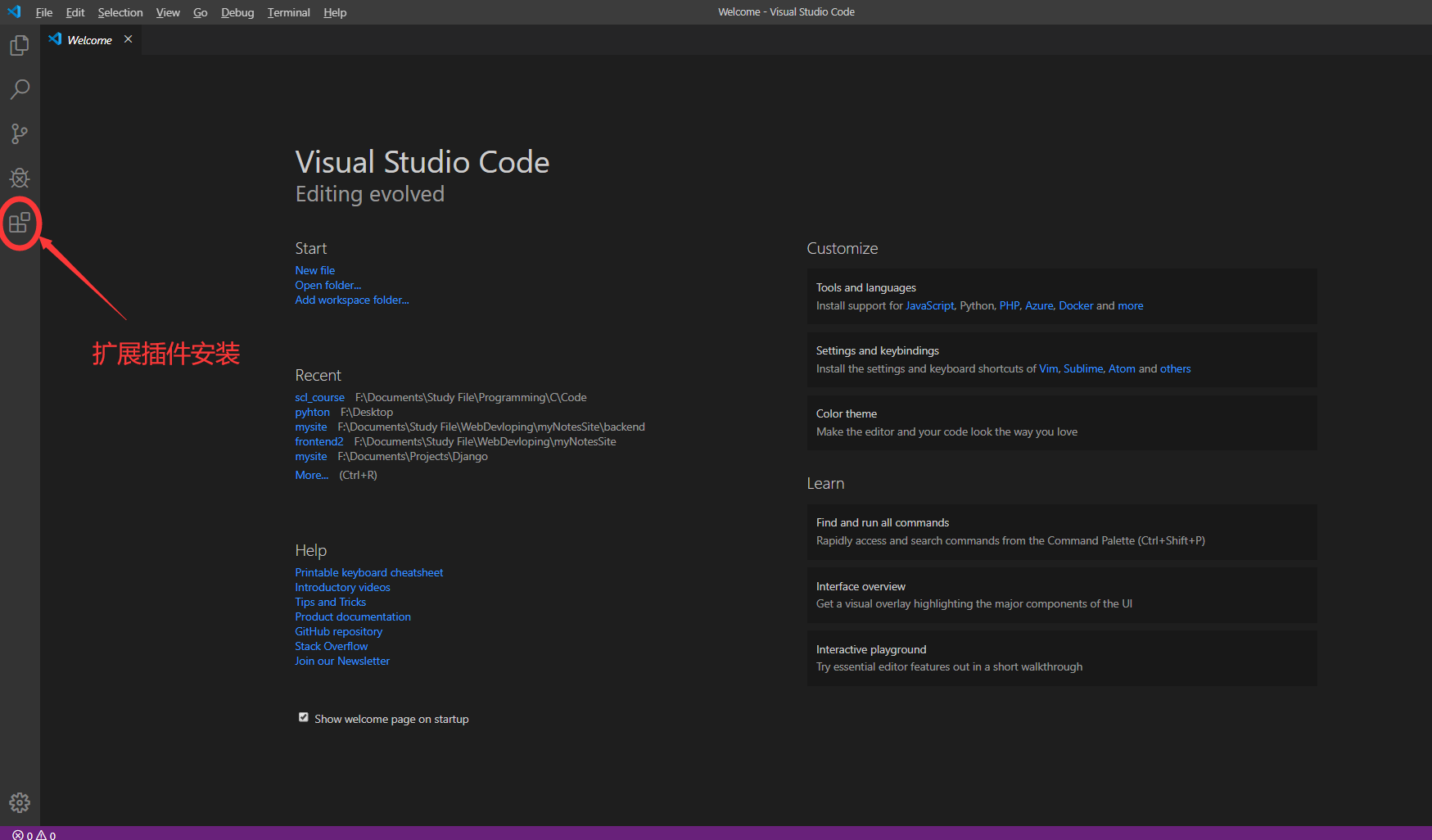The width and height of the screenshot is (1432, 840).
Task: Click errors and warnings status bar indicator
Action: tap(34, 834)
